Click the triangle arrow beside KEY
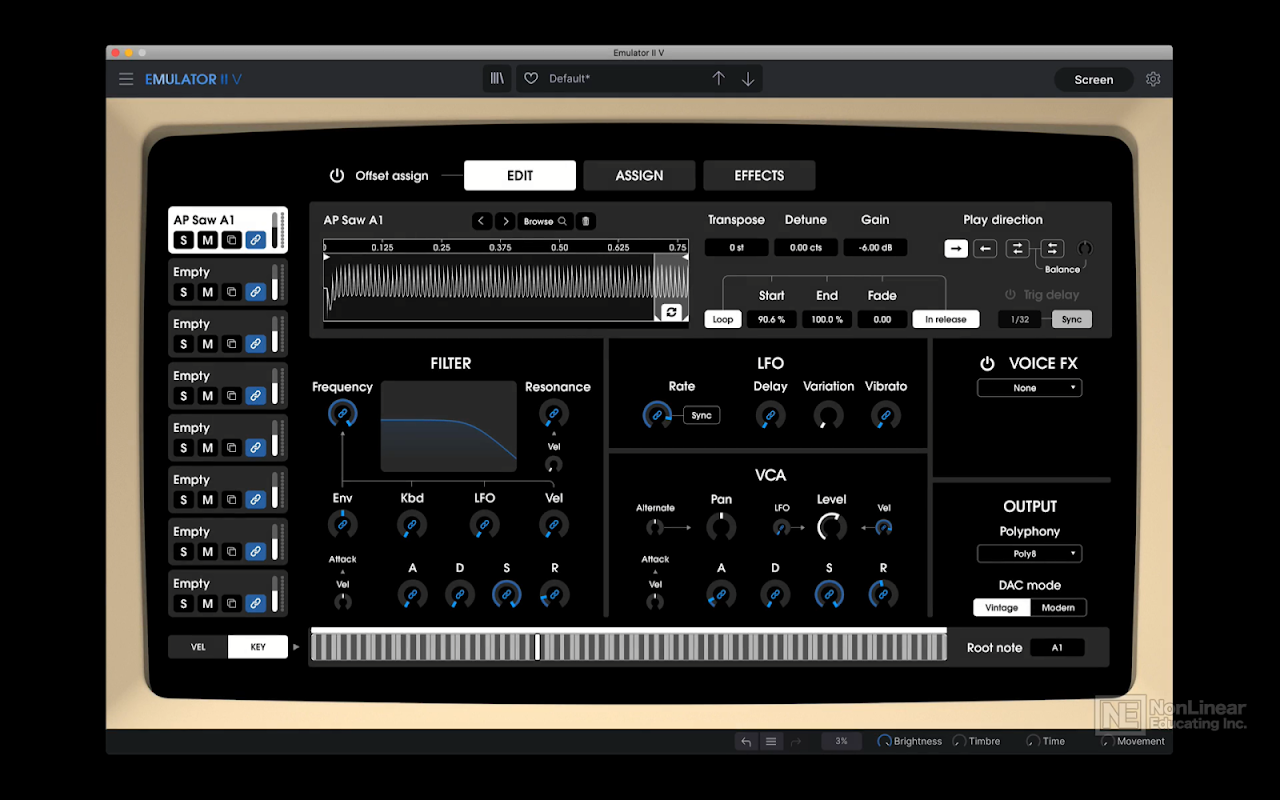The image size is (1280, 800). click(x=296, y=647)
